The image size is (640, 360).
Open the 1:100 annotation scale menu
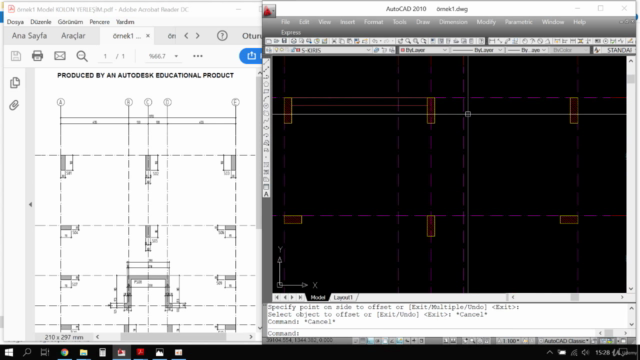pos(510,340)
